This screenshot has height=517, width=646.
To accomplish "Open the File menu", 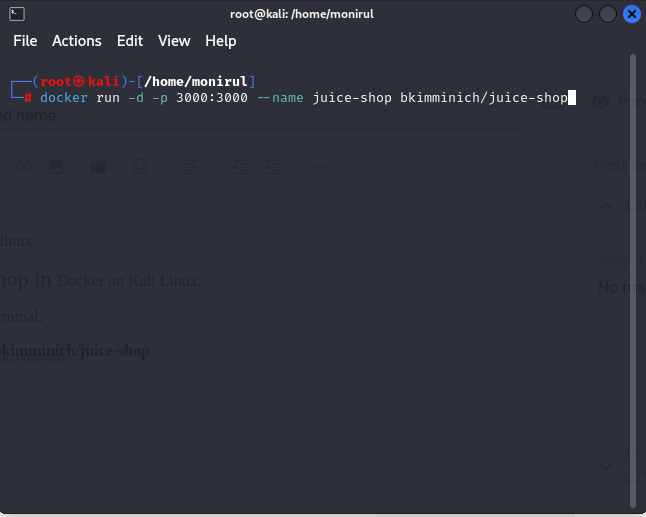I will (x=25, y=41).
